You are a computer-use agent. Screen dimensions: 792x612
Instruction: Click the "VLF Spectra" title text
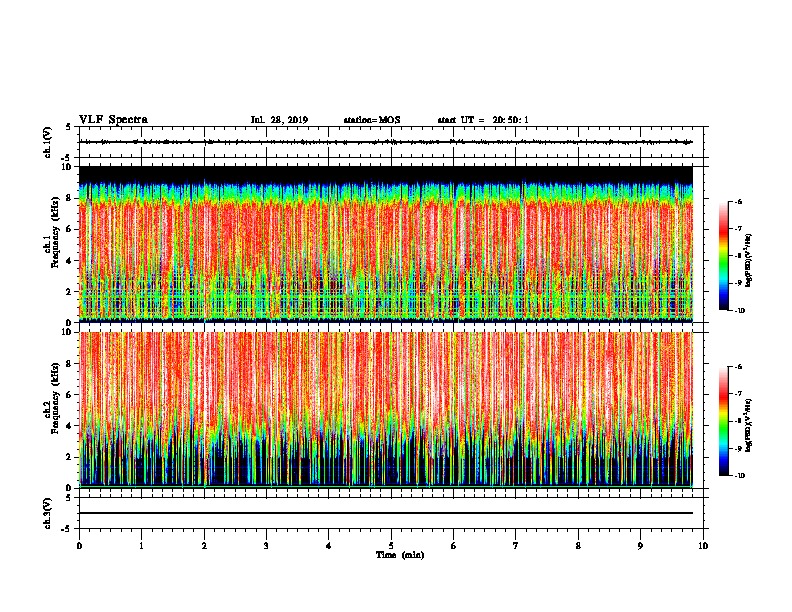pyautogui.click(x=113, y=120)
